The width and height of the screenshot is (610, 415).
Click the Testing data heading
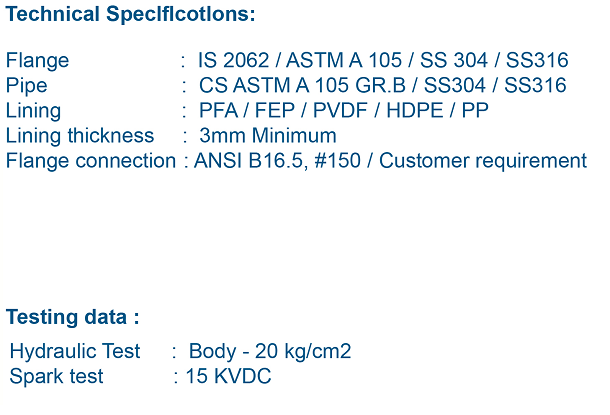click(x=72, y=317)
